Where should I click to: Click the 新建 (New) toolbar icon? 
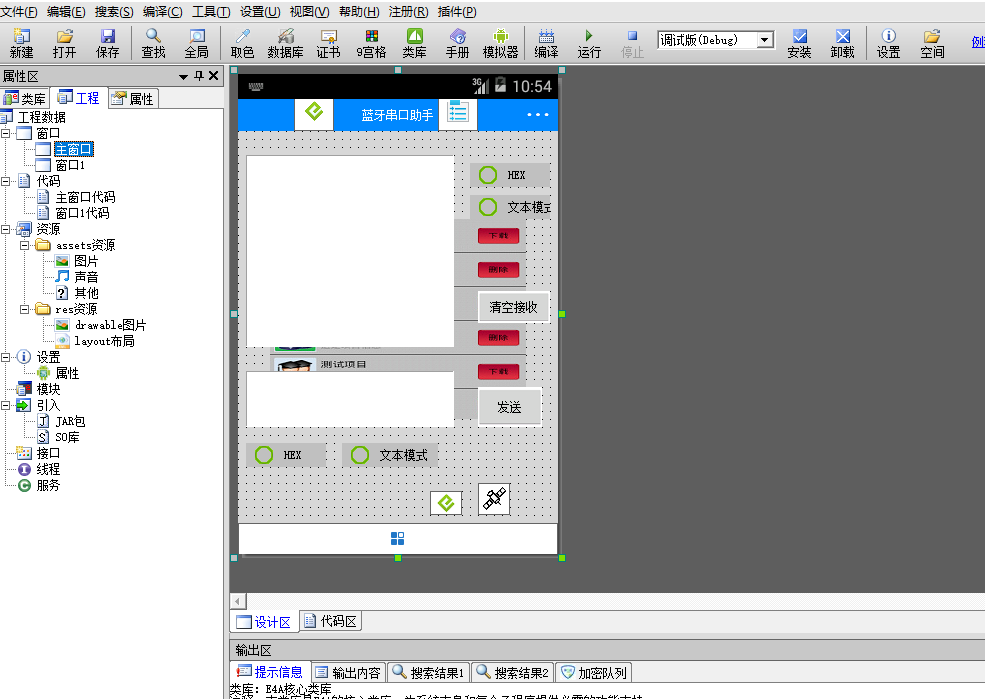[21, 43]
